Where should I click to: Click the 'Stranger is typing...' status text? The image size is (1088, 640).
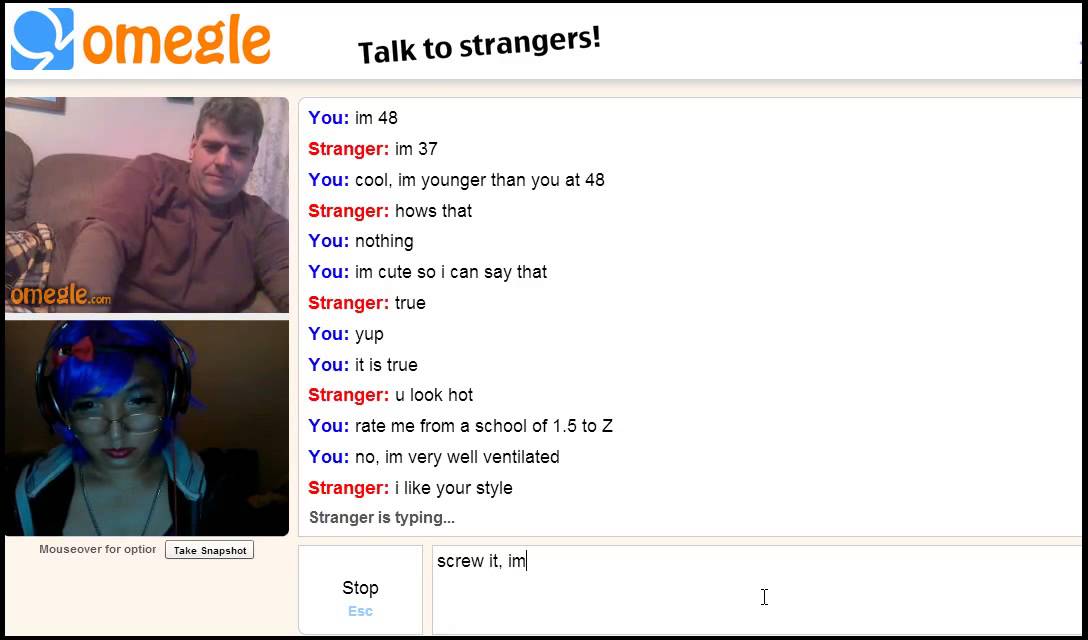coord(382,518)
